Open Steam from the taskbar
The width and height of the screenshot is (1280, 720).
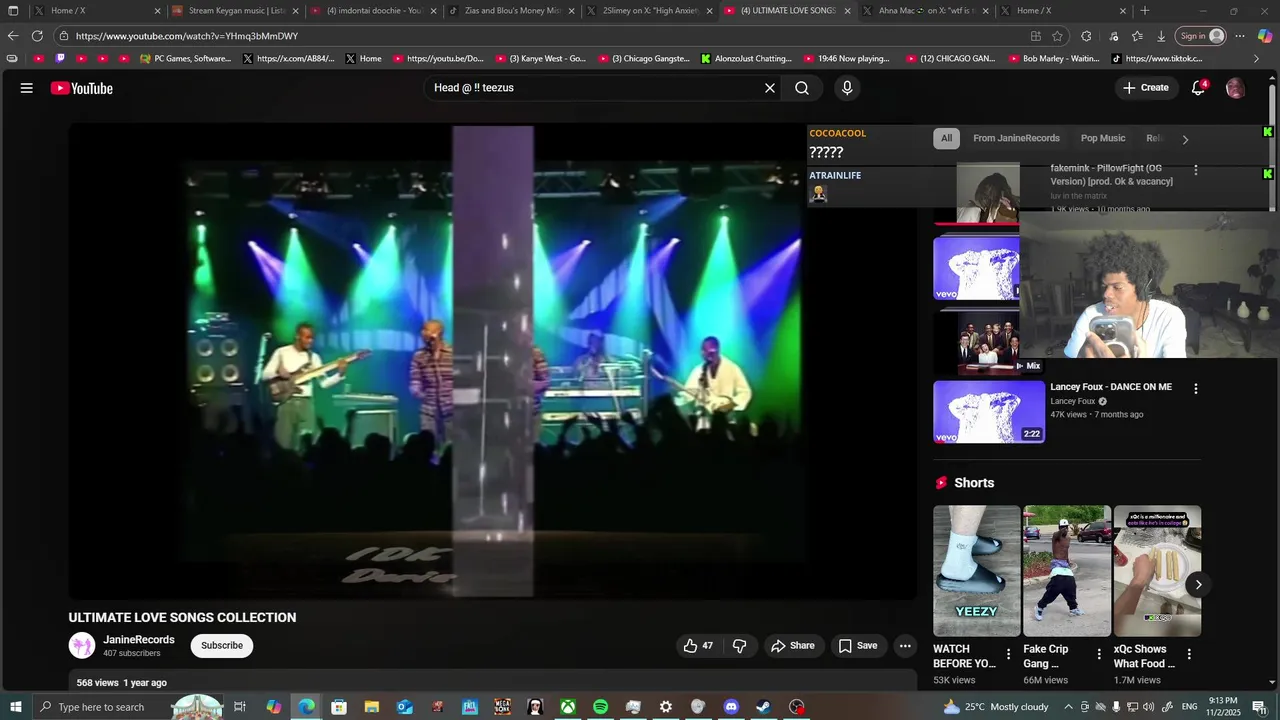point(763,707)
